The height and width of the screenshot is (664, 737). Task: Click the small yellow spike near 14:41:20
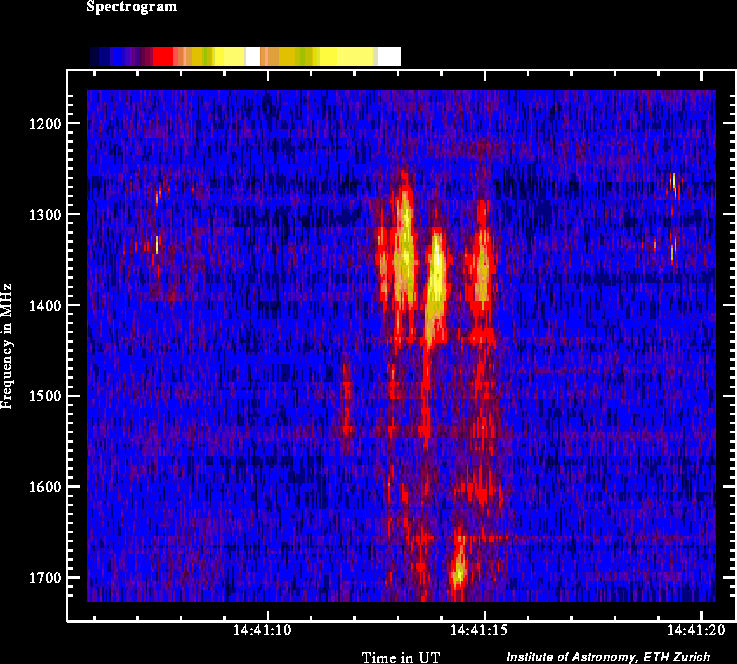pos(674,182)
